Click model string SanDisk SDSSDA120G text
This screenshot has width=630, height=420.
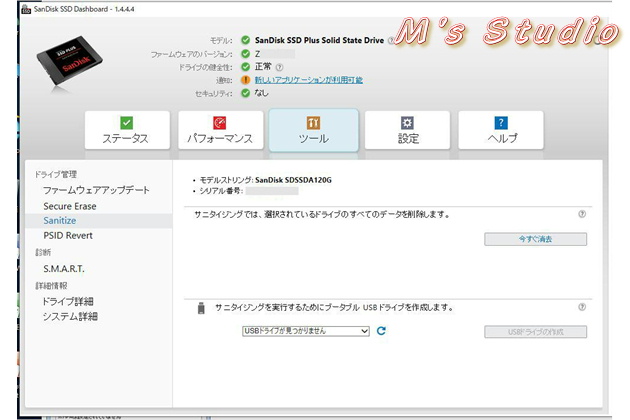[x=293, y=180]
